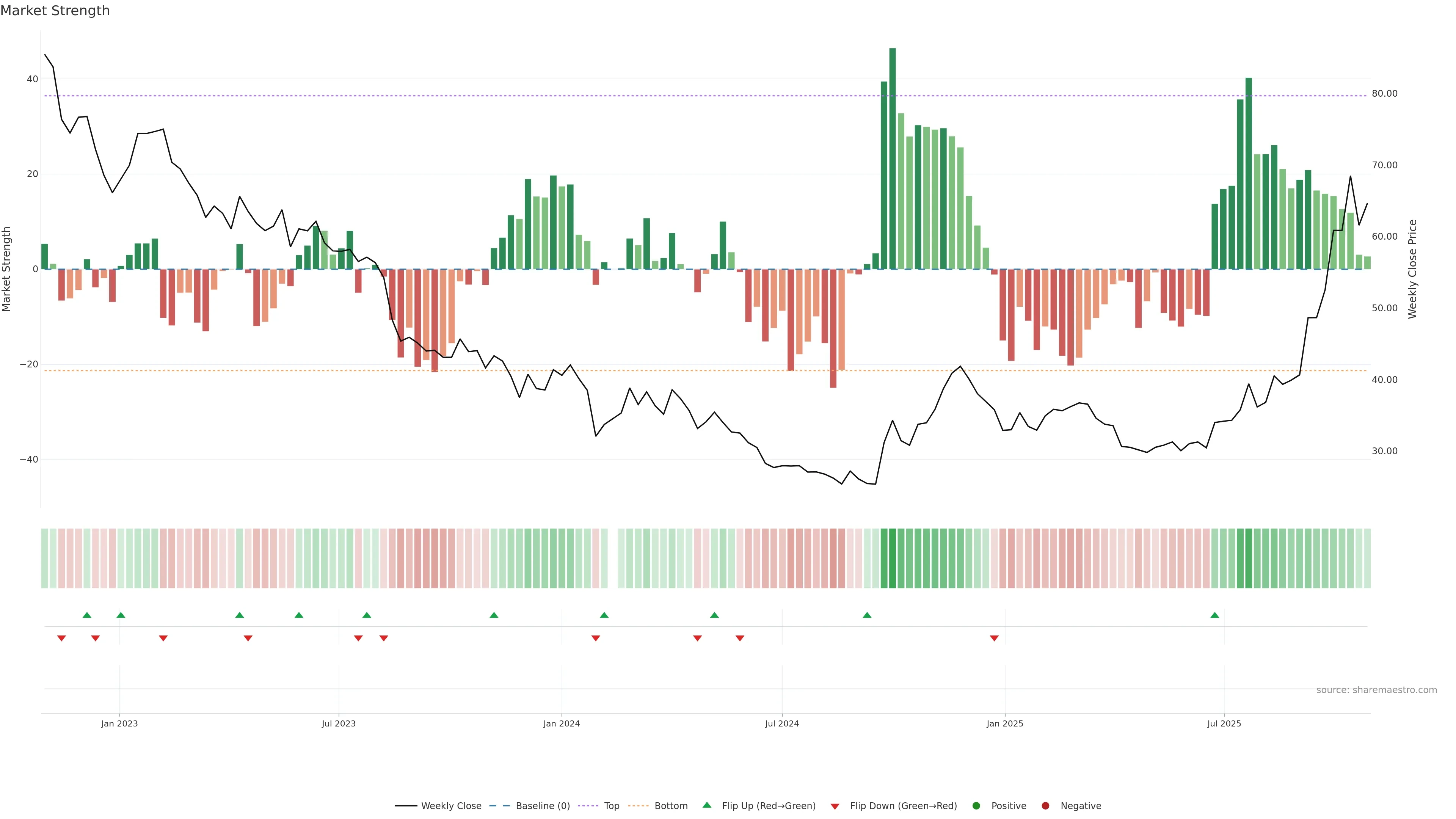1456x819 pixels.
Task: Click the Flip Up green triangle legend icon
Action: pos(706,805)
